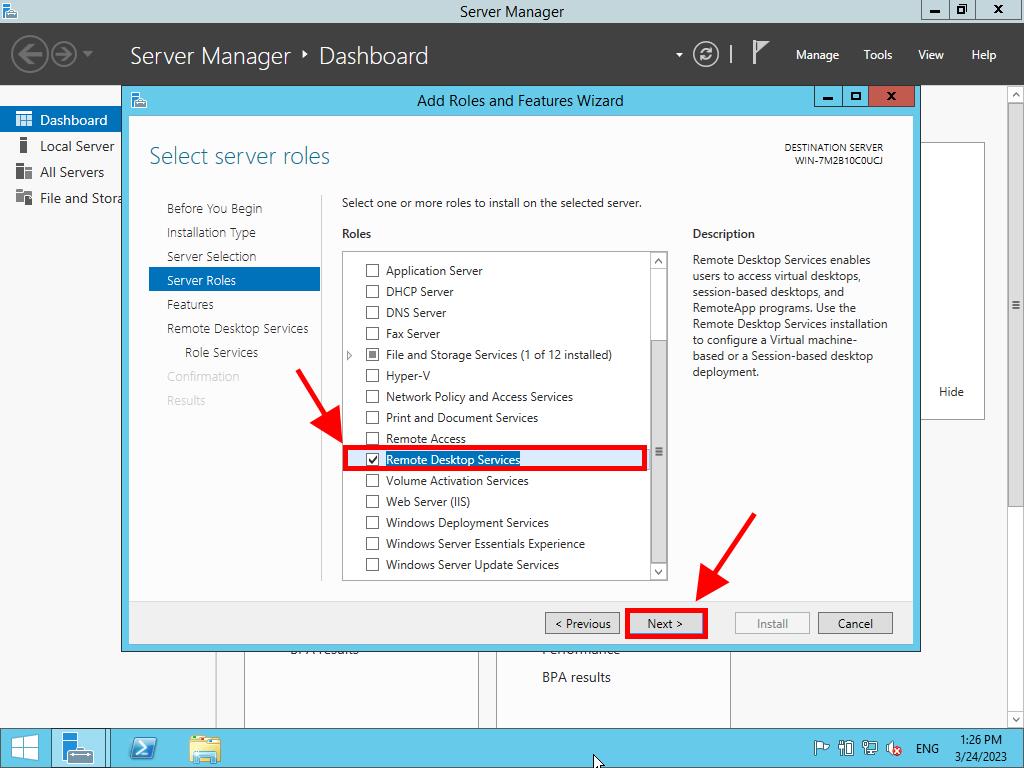Go to the Before You Begin step
The width and height of the screenshot is (1024, 768).
point(214,208)
